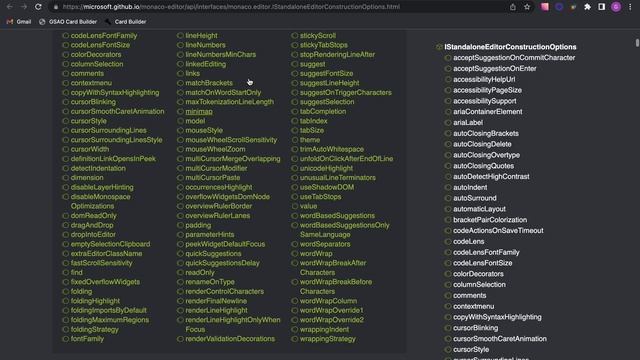The height and width of the screenshot is (360, 640).
Task: Open the wrappingStrategy property
Action: [x=328, y=339]
